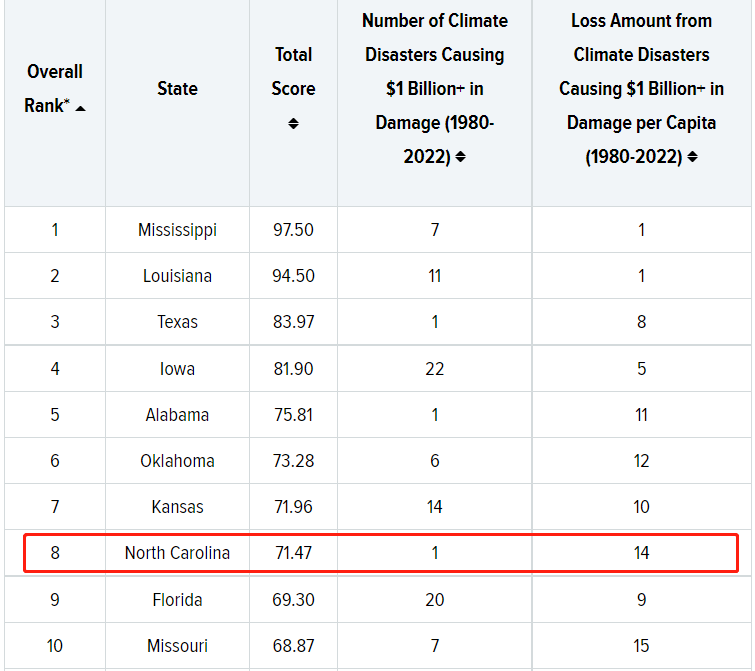Select the Alabama state cell
The height and width of the screenshot is (671, 755).
[x=177, y=415]
